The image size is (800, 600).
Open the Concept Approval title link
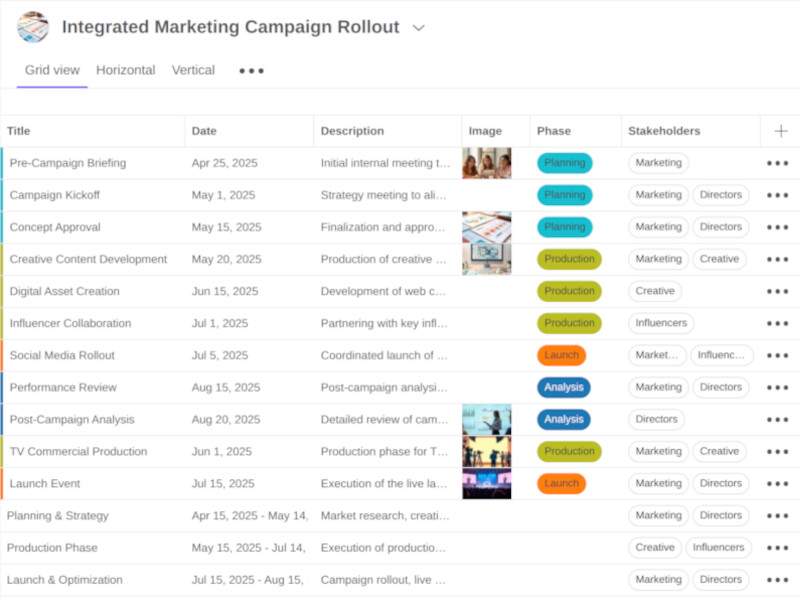tap(55, 227)
